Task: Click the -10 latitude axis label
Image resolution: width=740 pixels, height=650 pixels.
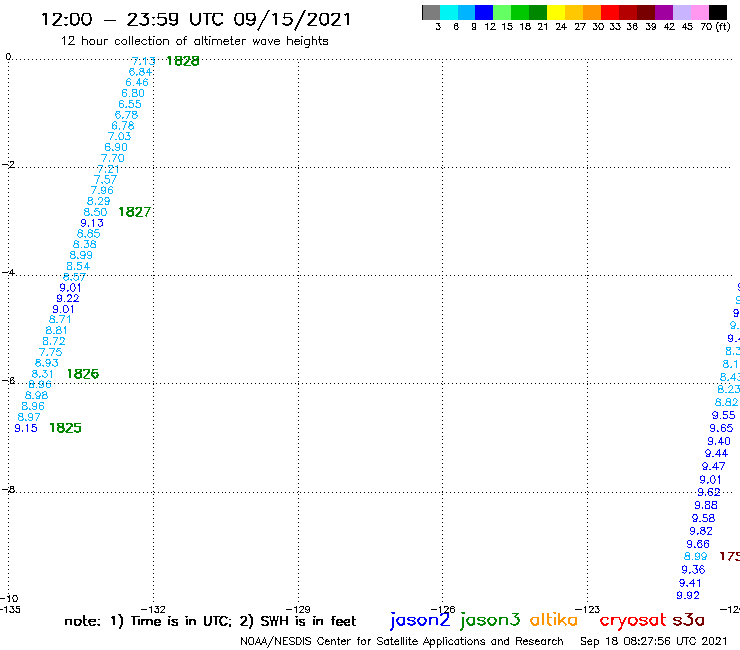Action: click(9, 598)
